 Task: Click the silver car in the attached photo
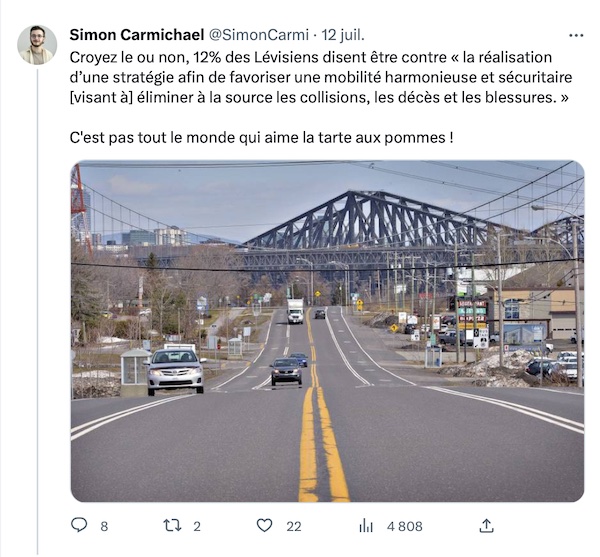175,371
